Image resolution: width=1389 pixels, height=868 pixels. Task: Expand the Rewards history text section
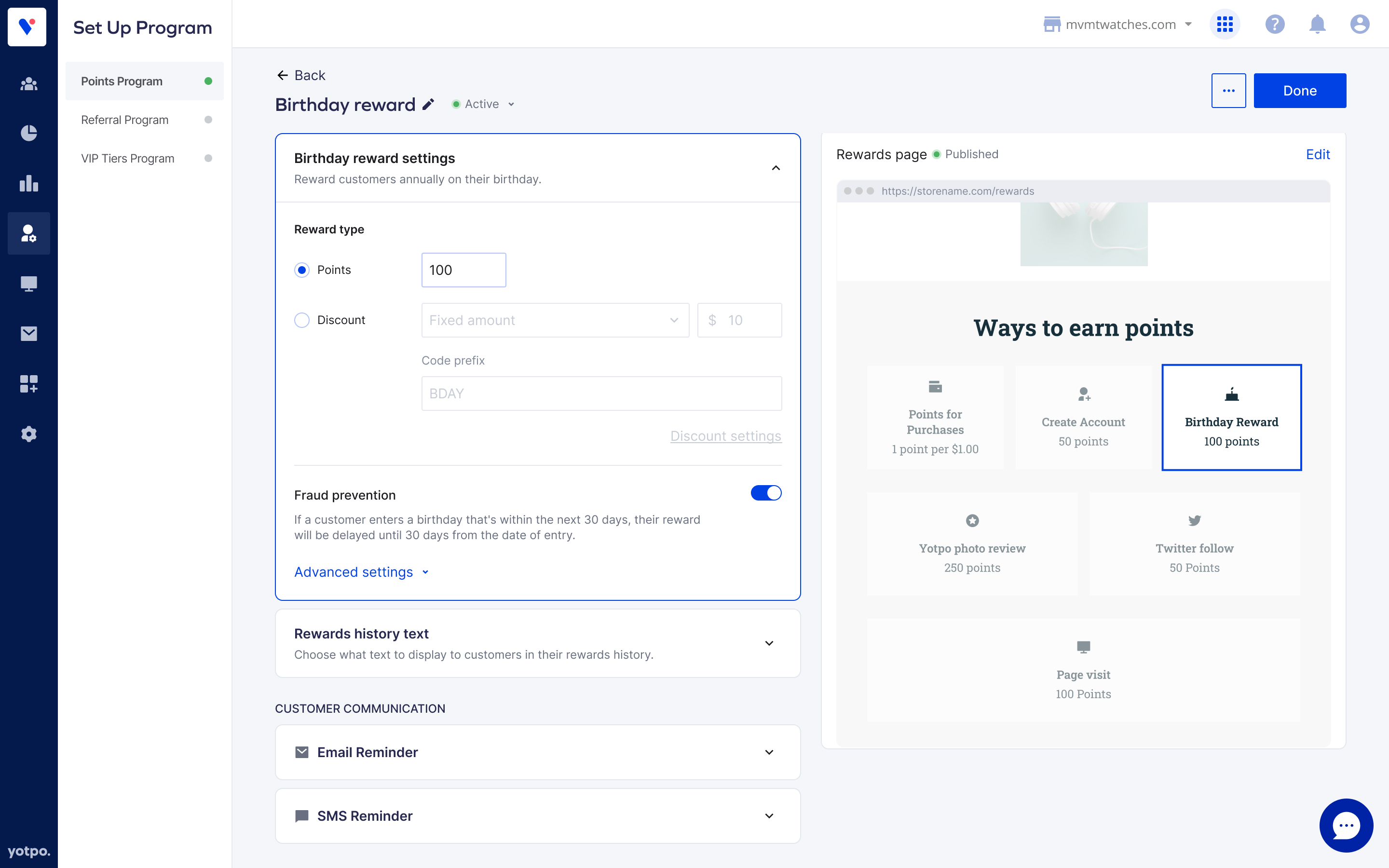click(x=769, y=643)
